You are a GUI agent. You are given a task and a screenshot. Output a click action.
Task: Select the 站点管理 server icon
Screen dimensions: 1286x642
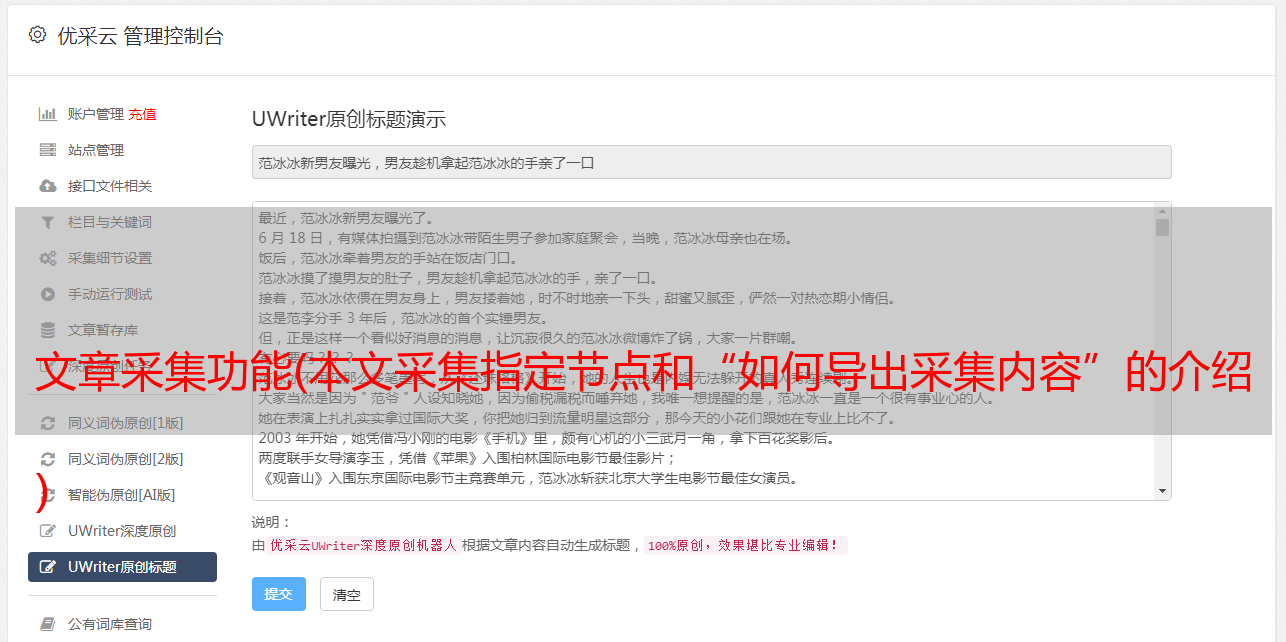point(47,150)
